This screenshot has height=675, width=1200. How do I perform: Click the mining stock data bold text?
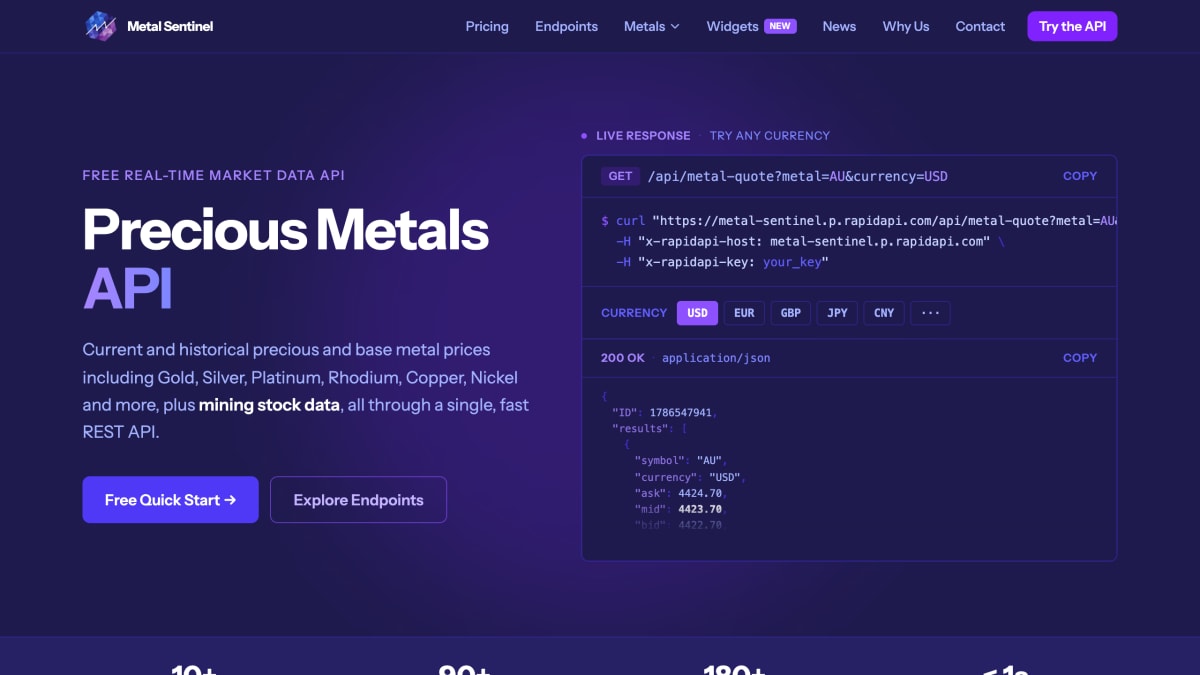click(269, 405)
